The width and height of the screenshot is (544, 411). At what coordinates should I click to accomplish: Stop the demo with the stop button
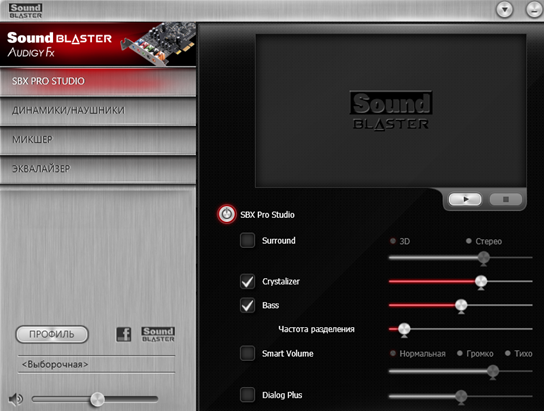(506, 199)
